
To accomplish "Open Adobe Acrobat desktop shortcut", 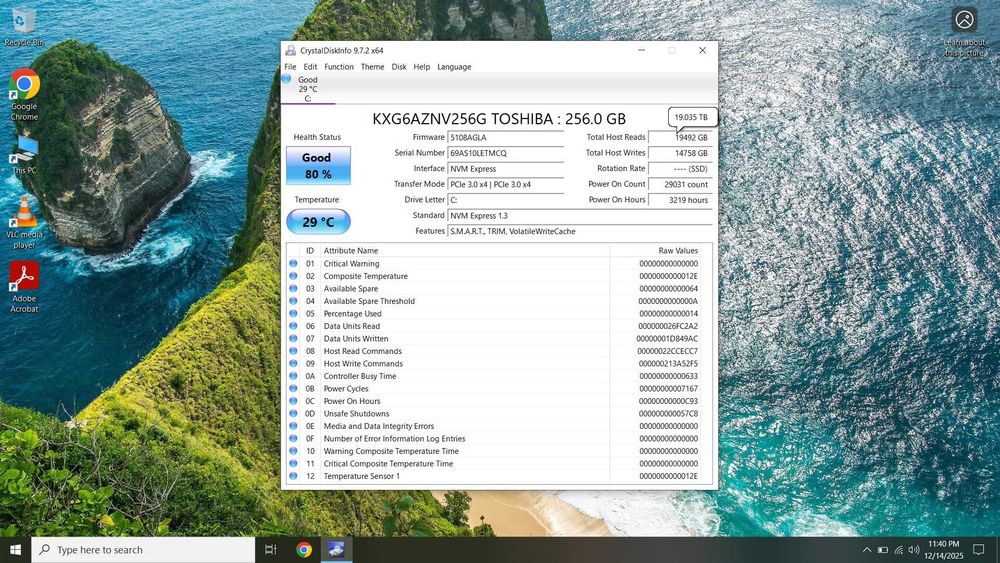I will click(24, 286).
